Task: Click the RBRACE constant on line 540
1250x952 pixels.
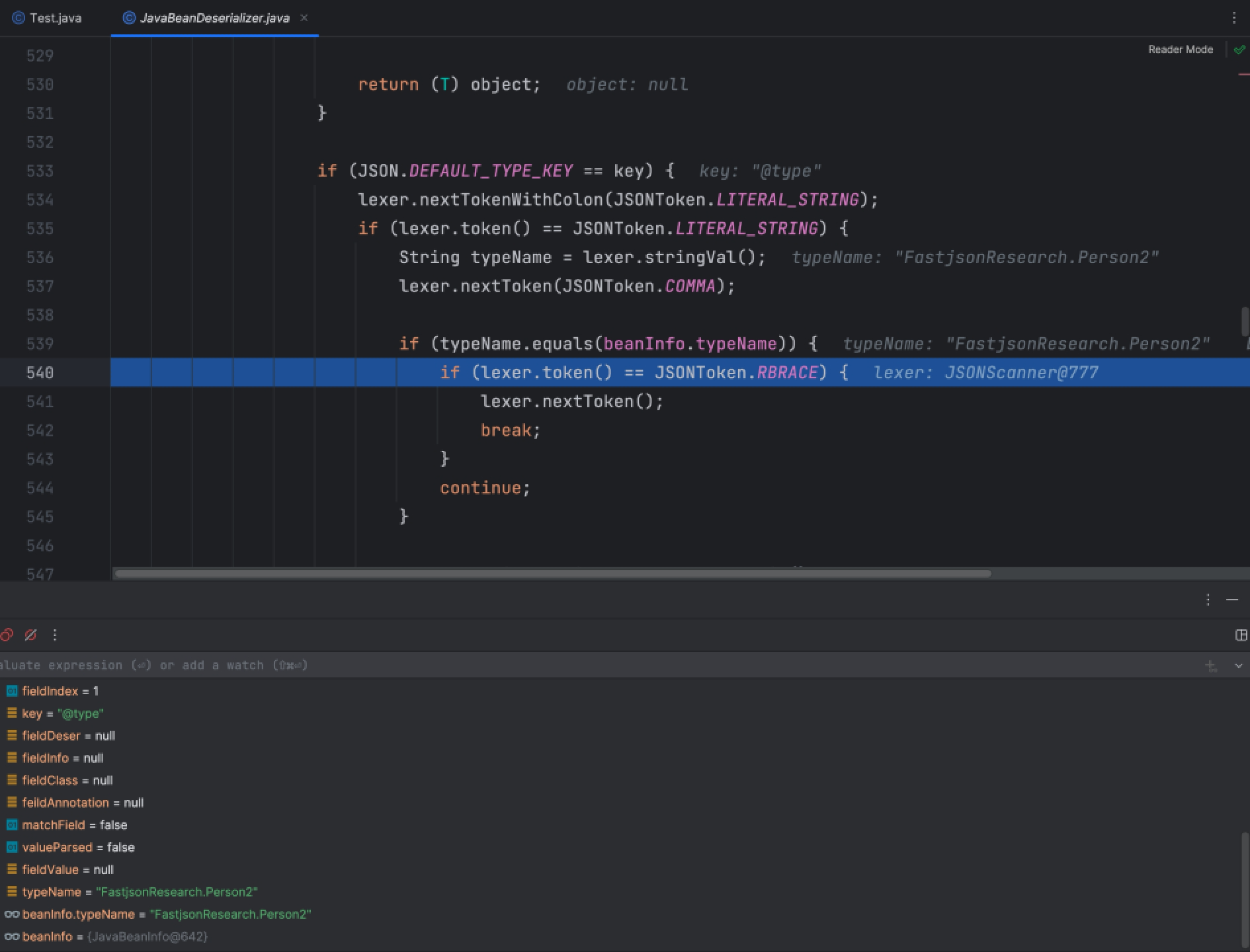Action: [x=787, y=373]
